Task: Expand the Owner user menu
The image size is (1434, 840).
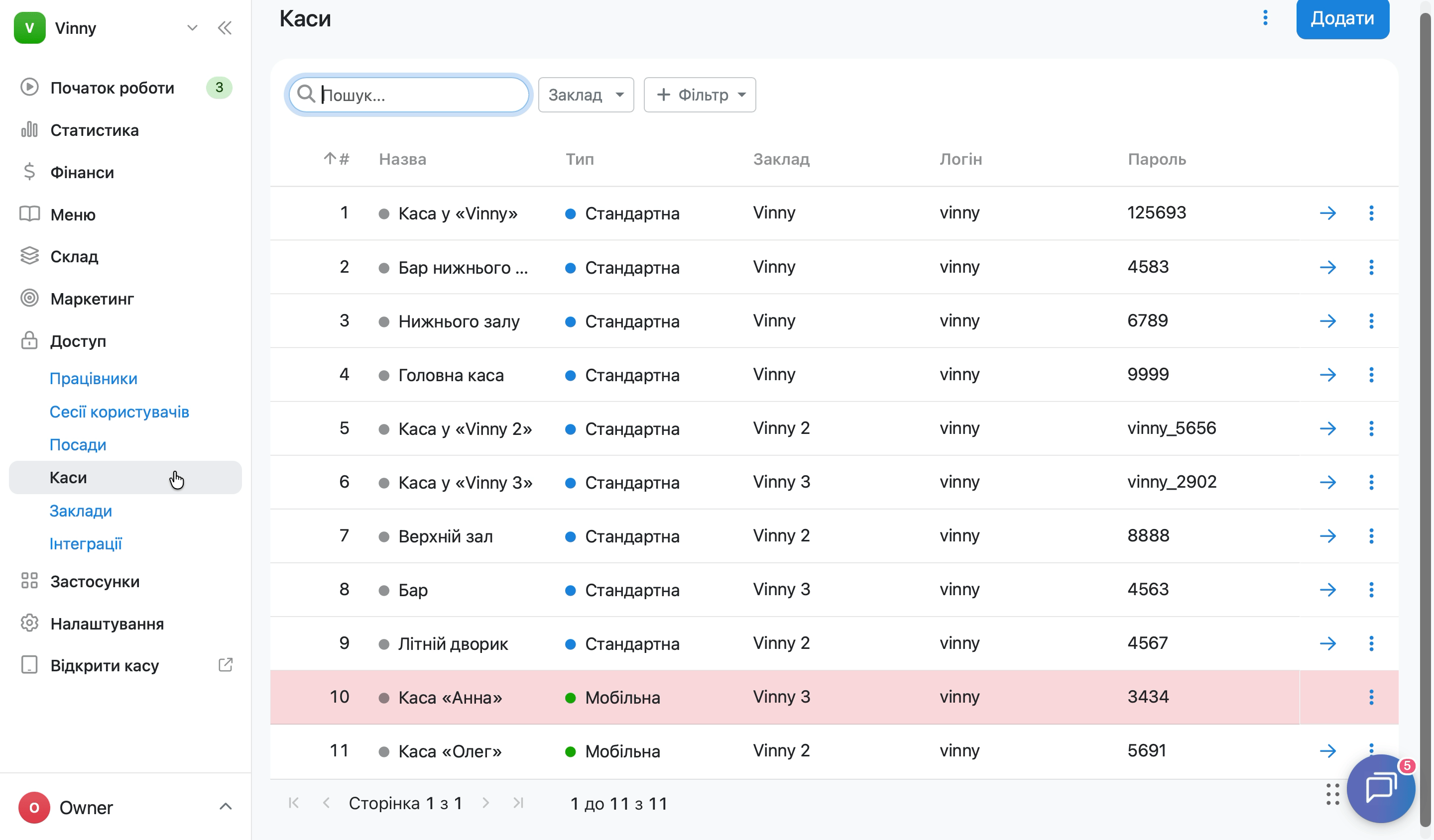Action: click(x=226, y=807)
